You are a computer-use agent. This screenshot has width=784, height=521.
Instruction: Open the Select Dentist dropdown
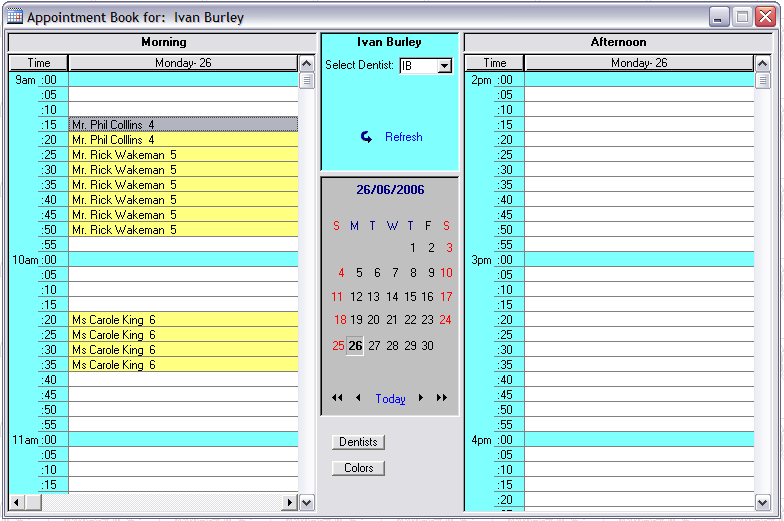click(444, 66)
